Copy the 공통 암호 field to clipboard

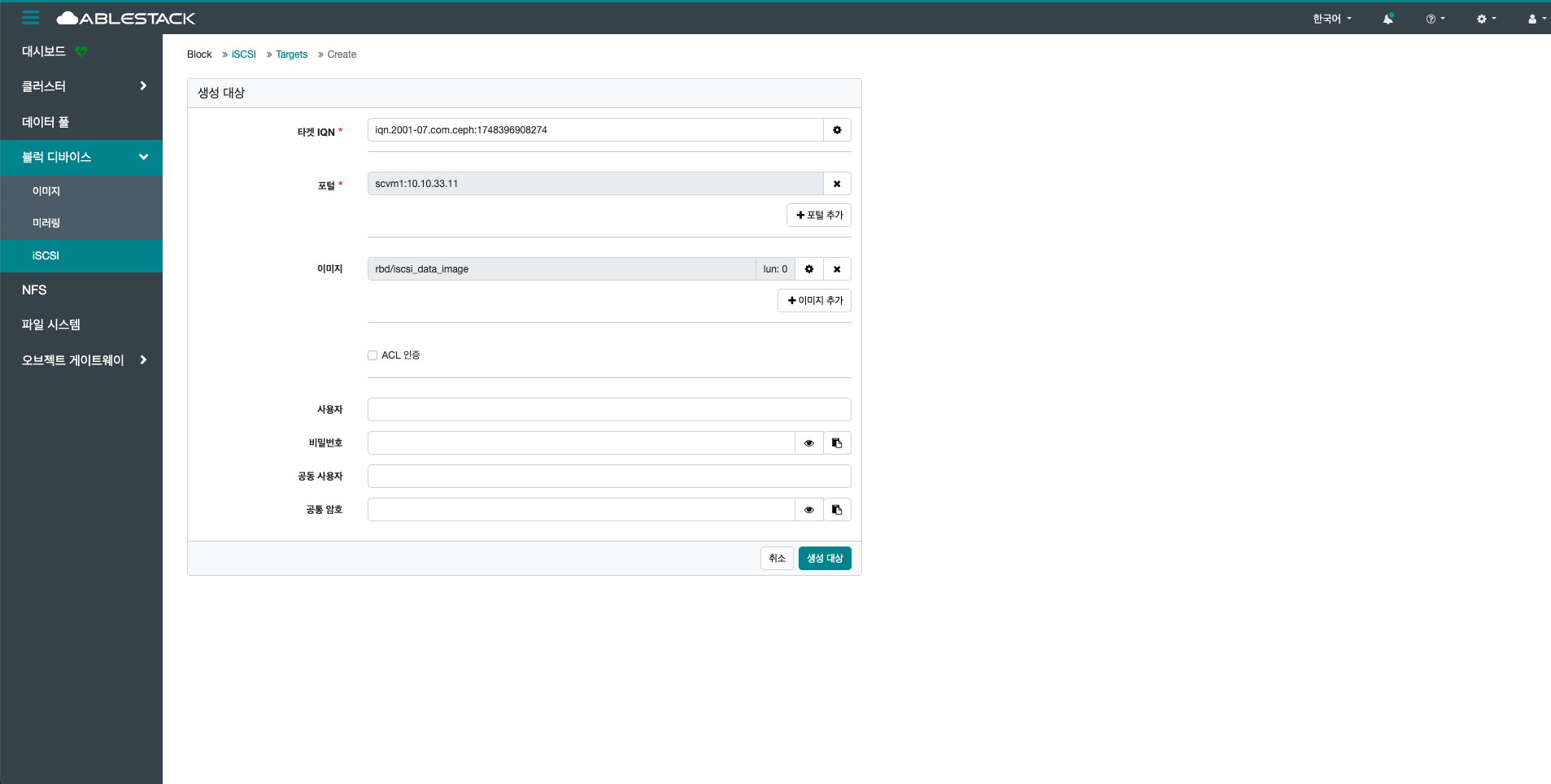pyautogui.click(x=837, y=510)
